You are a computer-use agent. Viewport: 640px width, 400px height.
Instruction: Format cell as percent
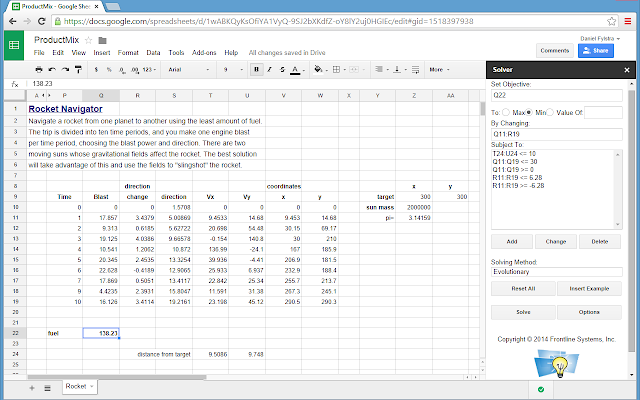(x=109, y=70)
